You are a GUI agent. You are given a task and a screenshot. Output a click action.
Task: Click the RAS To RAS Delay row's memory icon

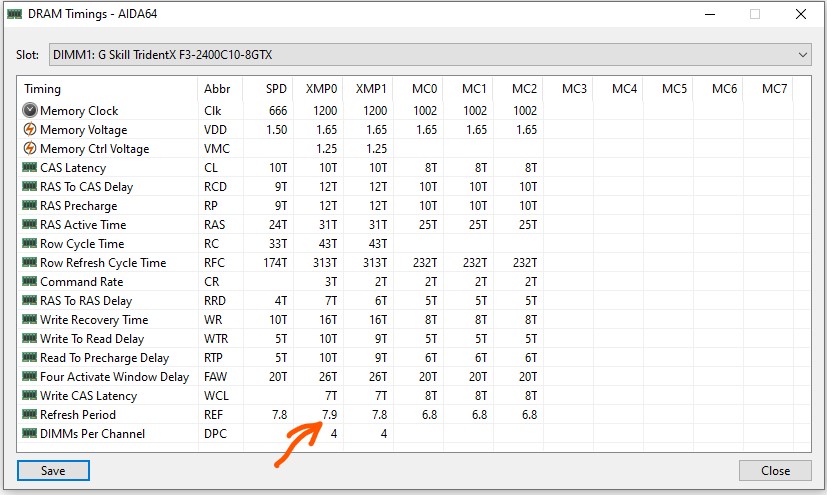coord(30,300)
